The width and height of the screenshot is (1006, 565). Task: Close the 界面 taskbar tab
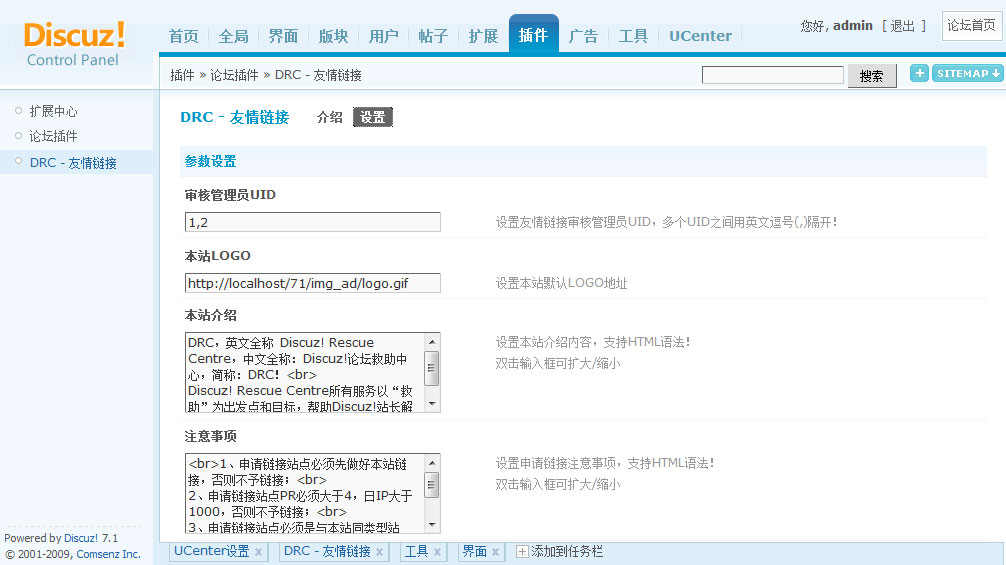495,552
